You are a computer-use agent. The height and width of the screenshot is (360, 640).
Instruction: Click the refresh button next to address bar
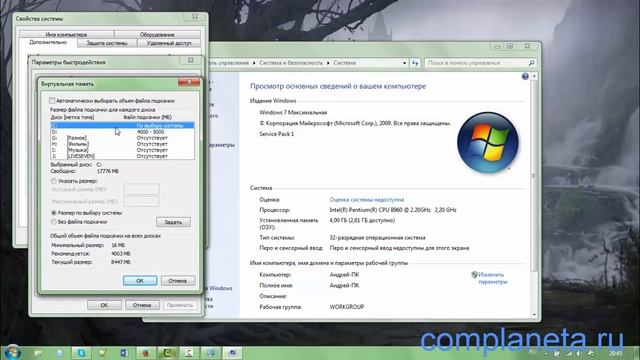415,63
